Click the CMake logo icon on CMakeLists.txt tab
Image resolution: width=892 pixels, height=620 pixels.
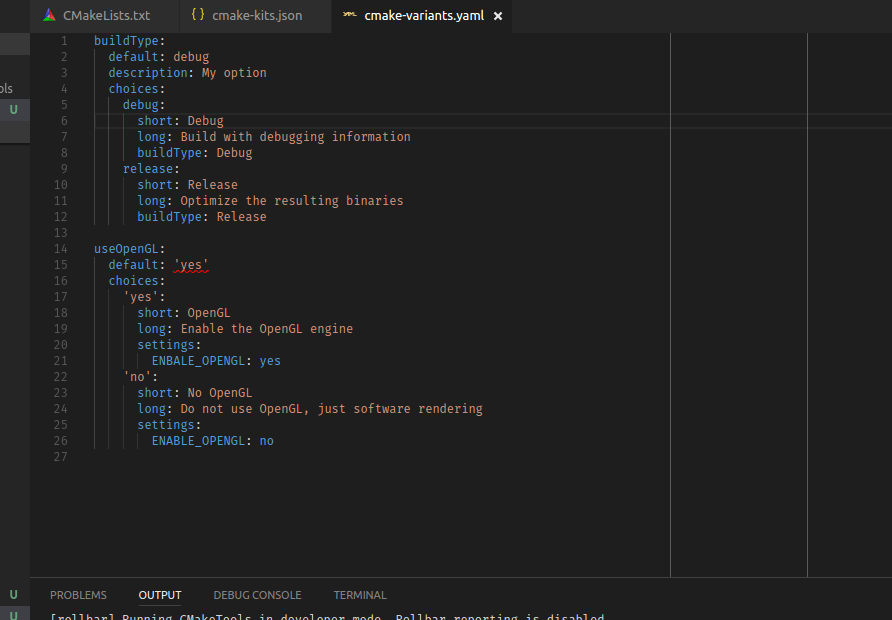48,15
